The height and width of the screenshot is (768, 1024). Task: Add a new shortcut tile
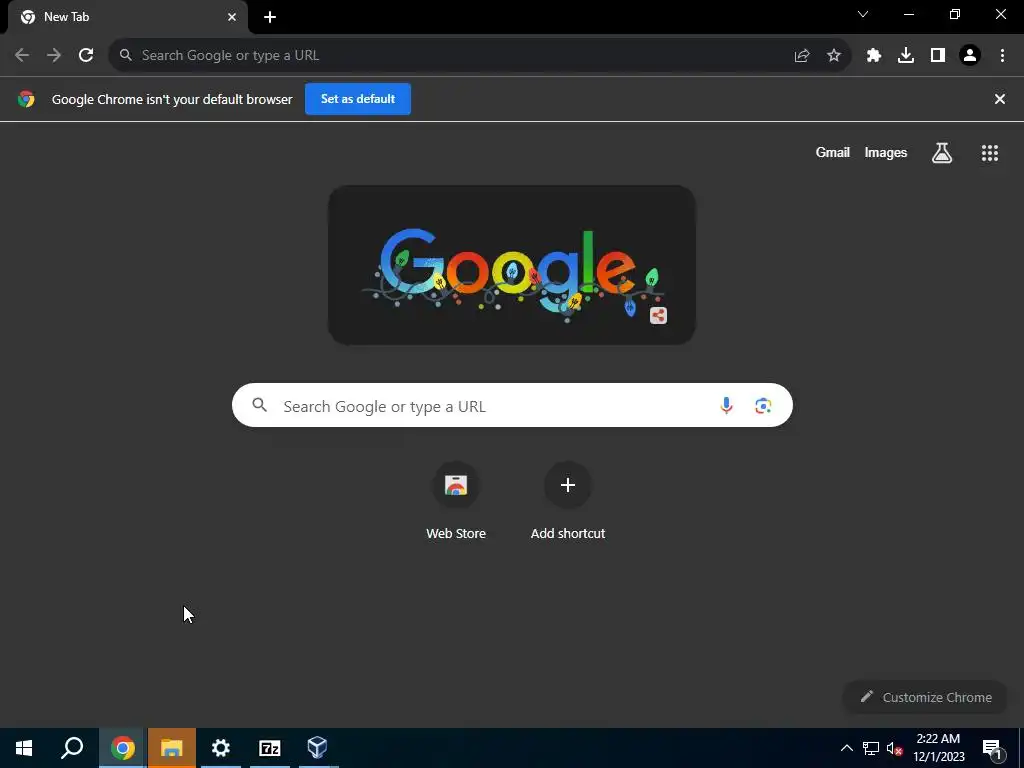[x=568, y=502]
